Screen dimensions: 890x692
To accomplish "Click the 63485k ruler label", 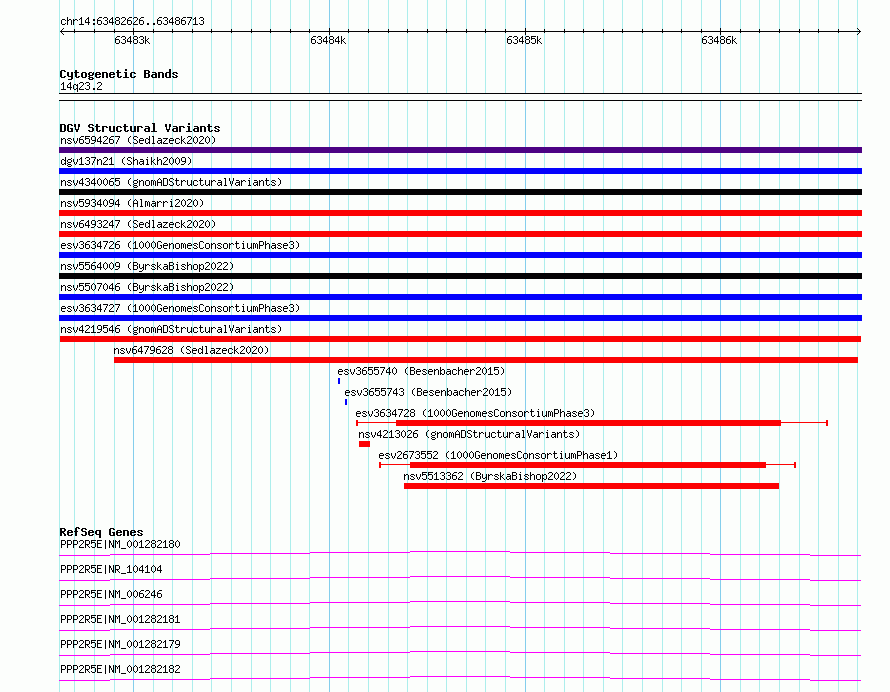I will 524,40.
